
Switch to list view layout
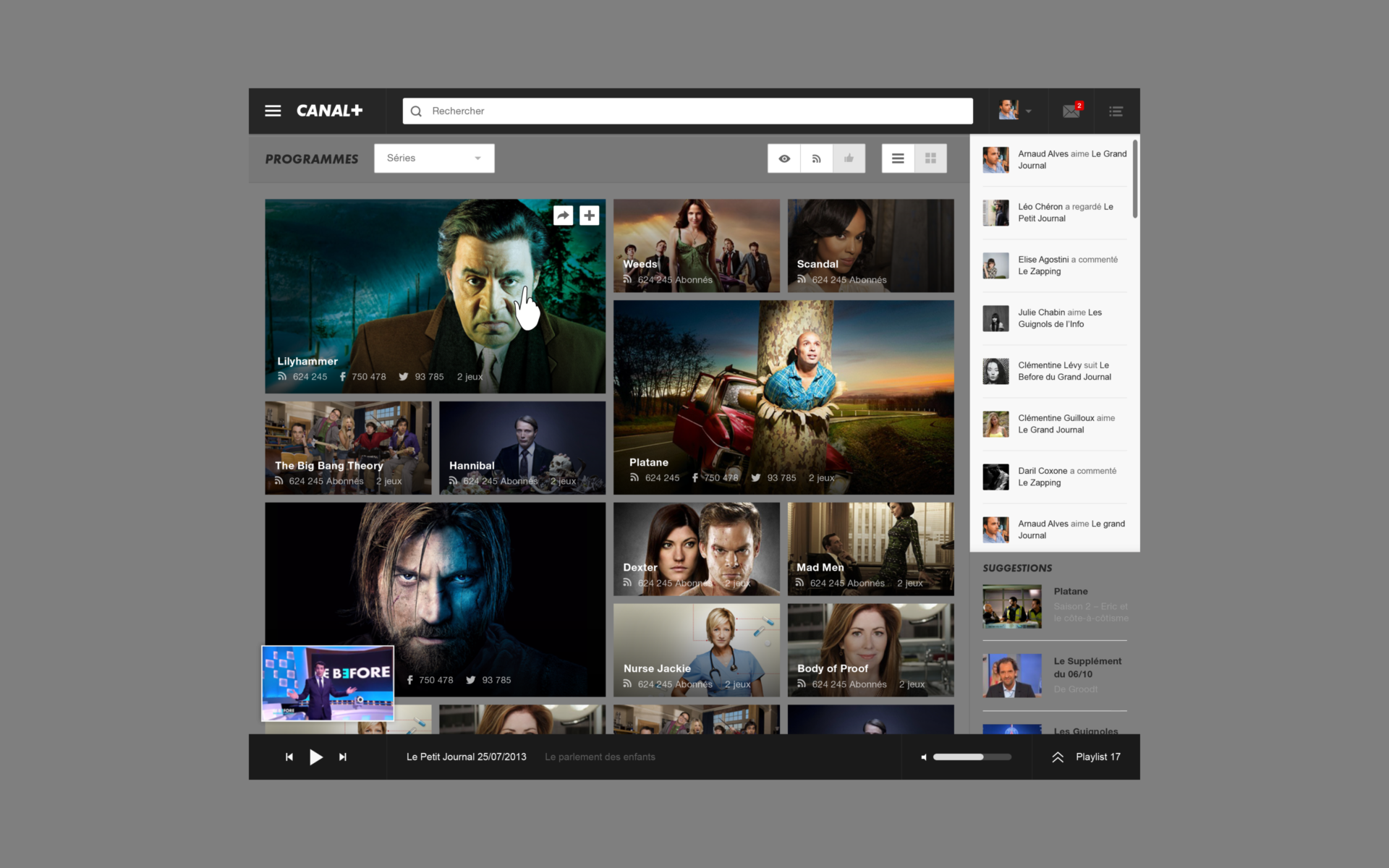click(897, 158)
